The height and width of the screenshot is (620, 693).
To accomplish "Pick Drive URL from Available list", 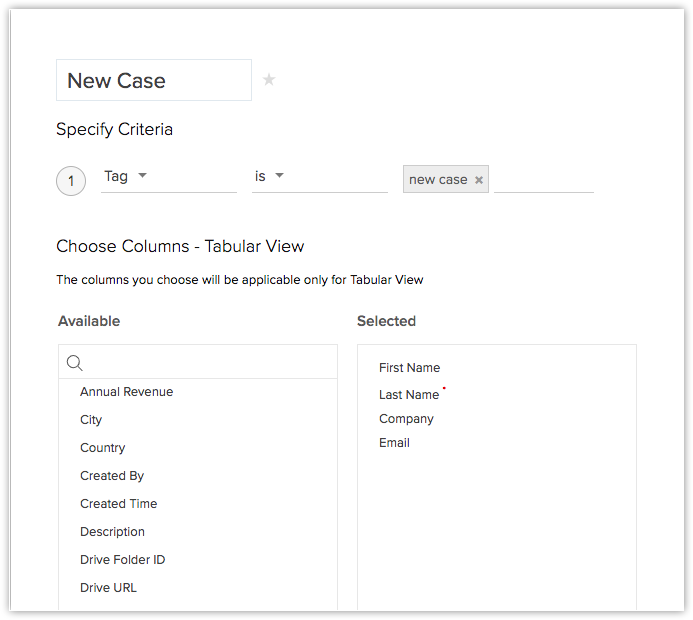I will (108, 588).
